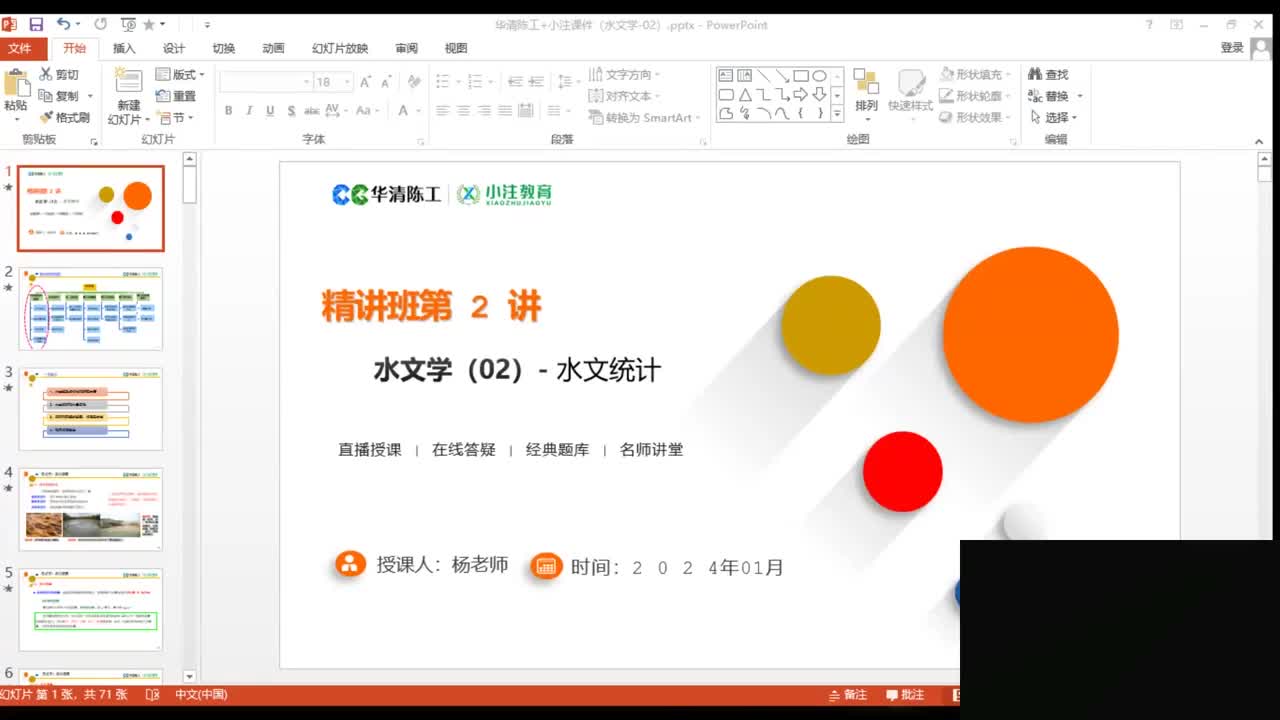
Task: Toggle Underline formatting
Action: point(270,111)
